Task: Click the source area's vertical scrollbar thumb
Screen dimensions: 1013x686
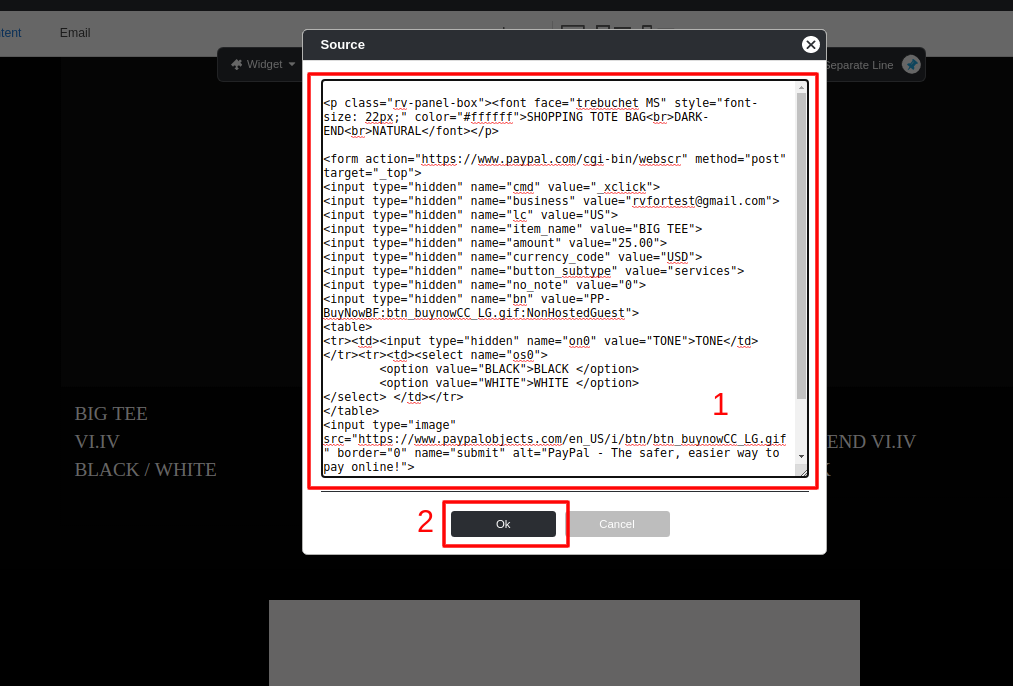Action: click(802, 245)
